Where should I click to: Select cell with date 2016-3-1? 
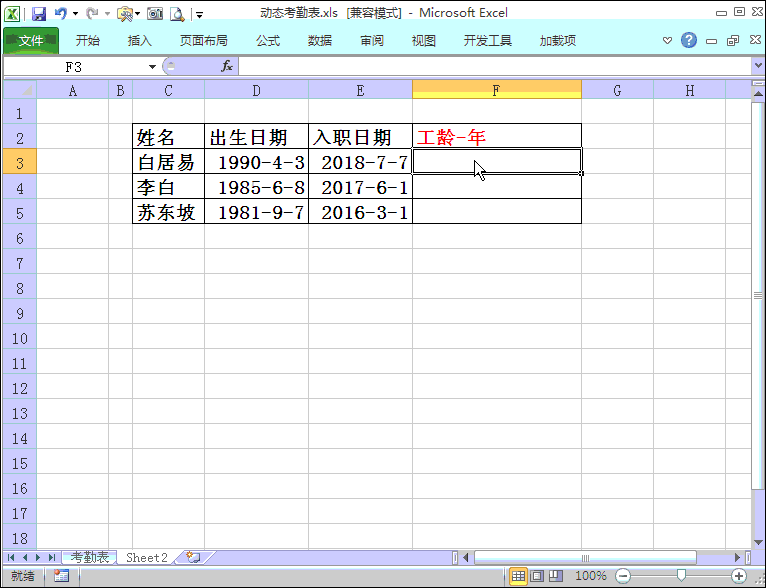click(361, 211)
